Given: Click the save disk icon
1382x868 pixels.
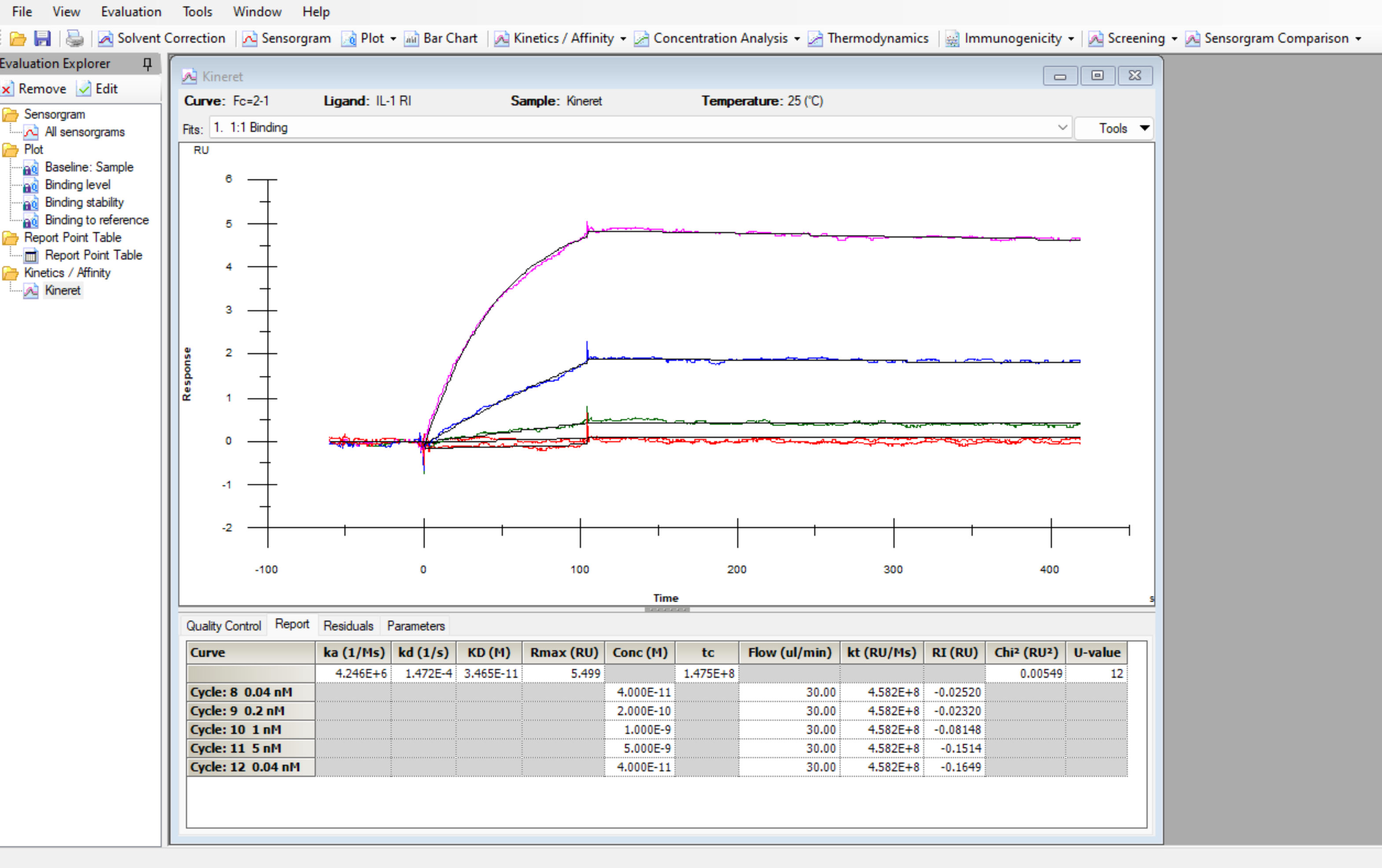Looking at the screenshot, I should point(42,38).
